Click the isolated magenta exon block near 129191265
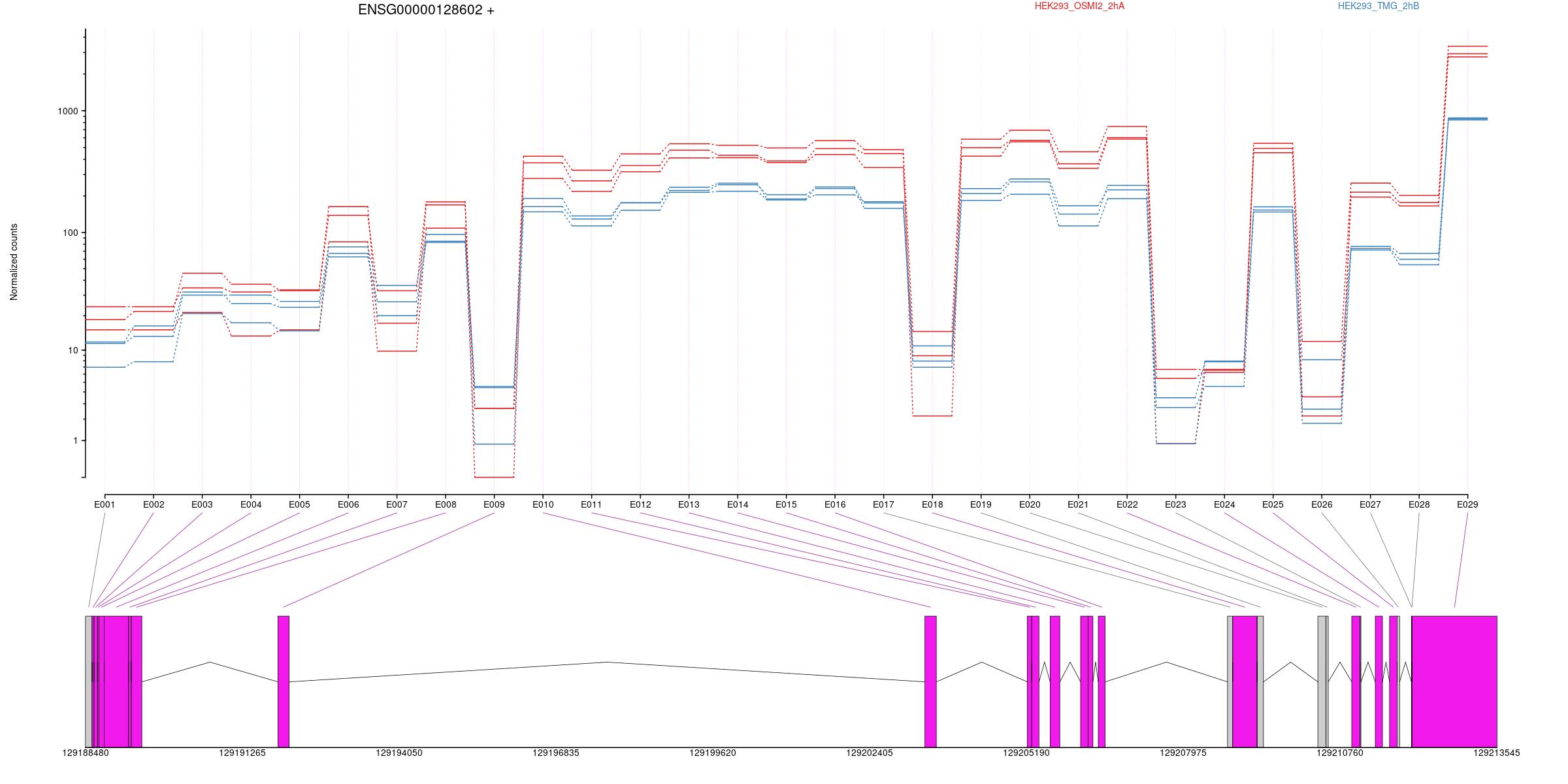The height and width of the screenshot is (784, 1568). click(x=284, y=681)
